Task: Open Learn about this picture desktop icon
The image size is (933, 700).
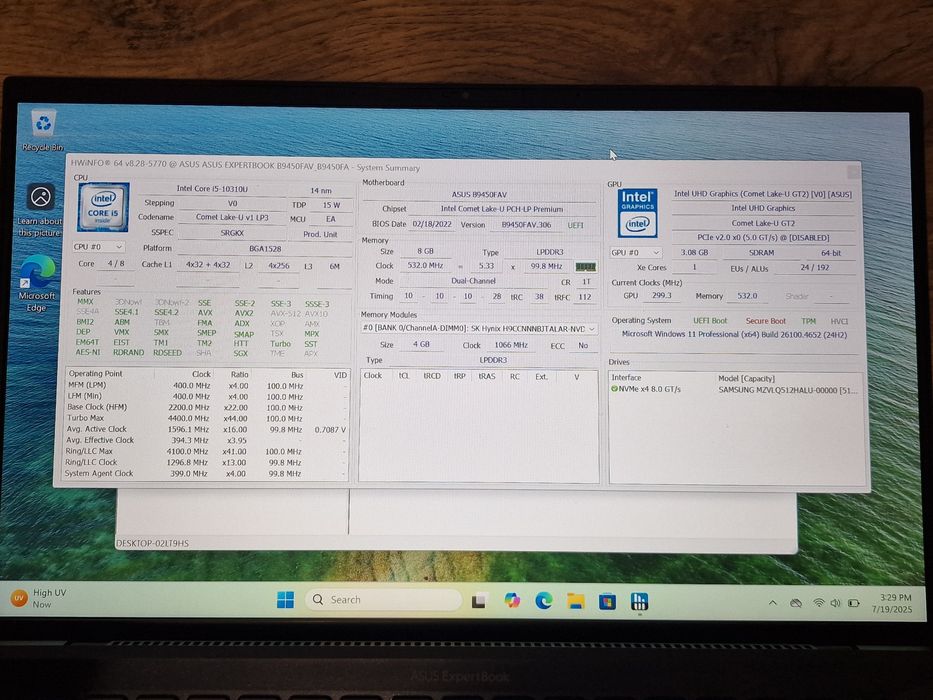Action: [40, 210]
